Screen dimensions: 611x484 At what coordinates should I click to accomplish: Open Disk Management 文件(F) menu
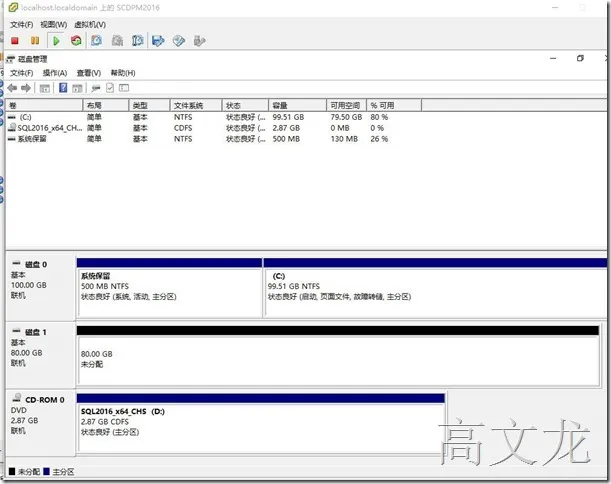21,73
